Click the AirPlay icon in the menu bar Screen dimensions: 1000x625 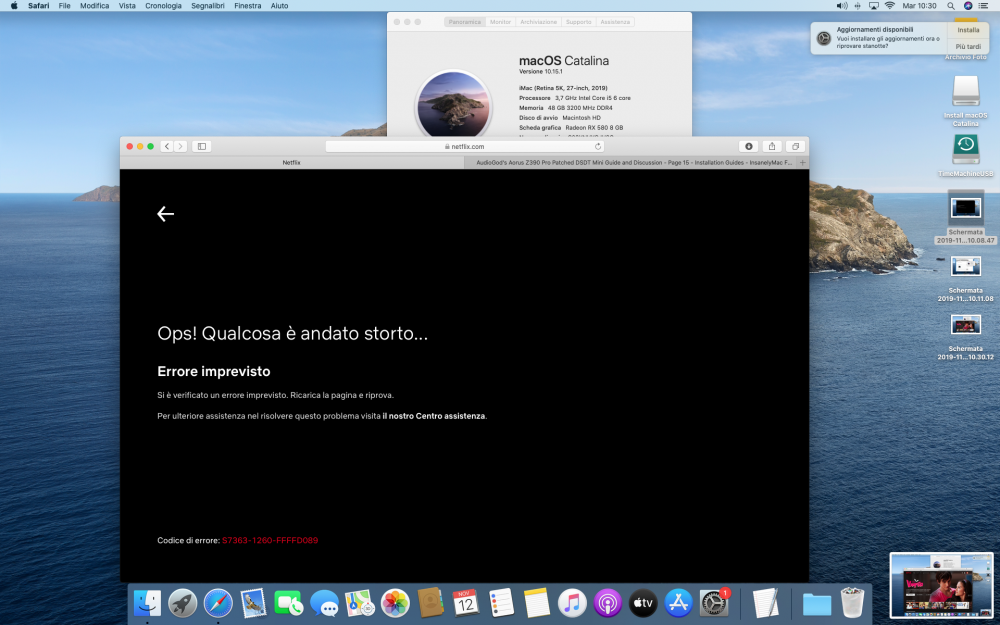tap(873, 6)
